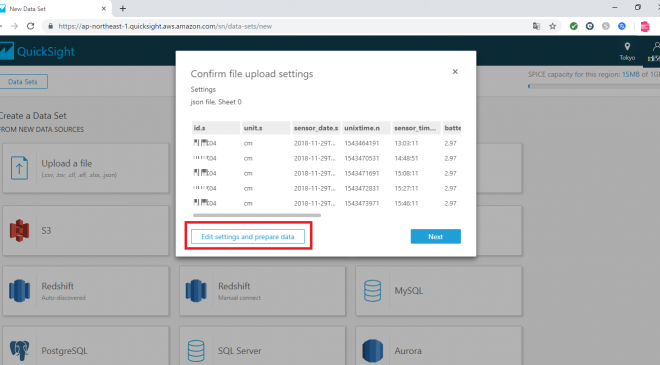Open a new browser tab
Viewport: 660px width, 365px height.
122,8
